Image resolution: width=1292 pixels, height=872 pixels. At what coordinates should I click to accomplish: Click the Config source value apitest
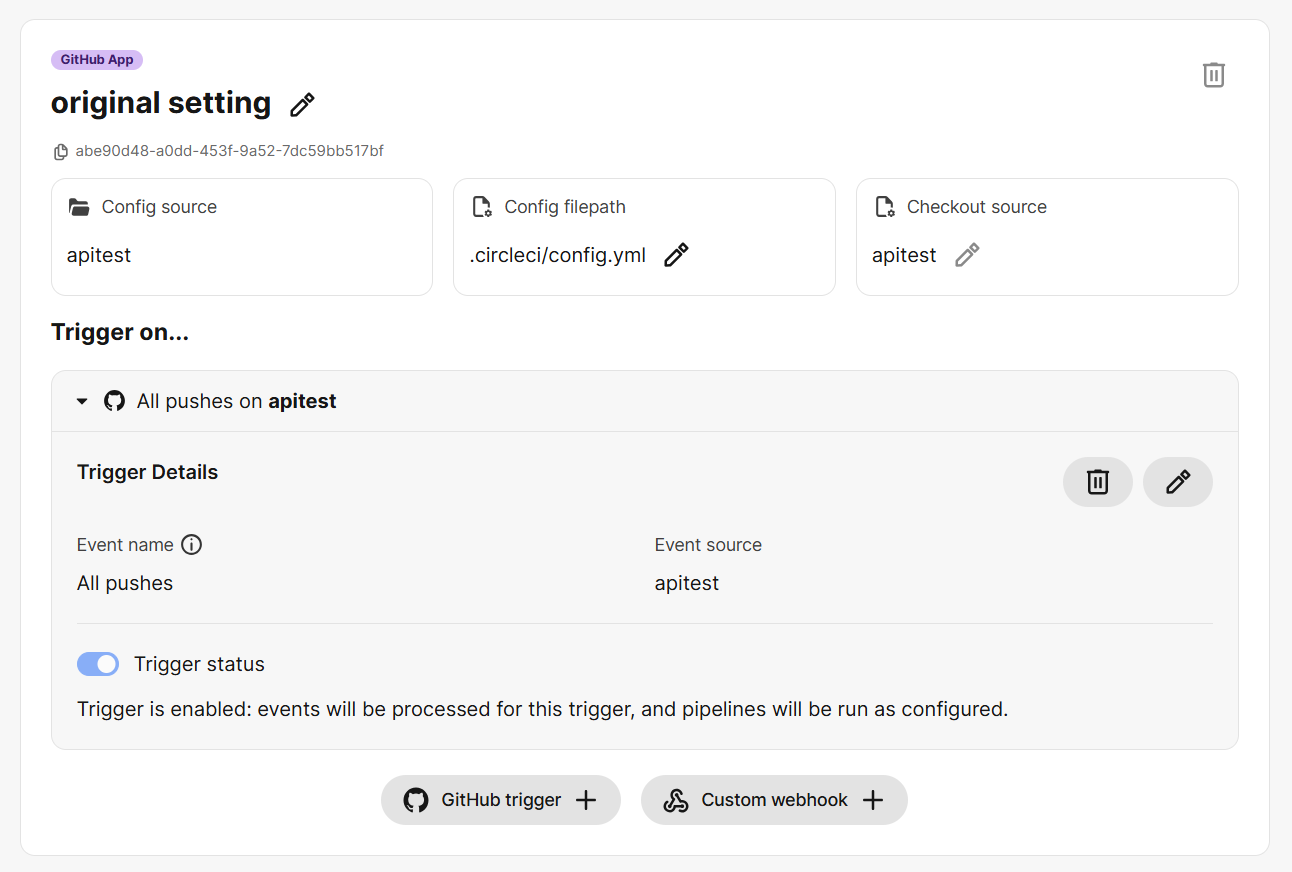point(99,255)
